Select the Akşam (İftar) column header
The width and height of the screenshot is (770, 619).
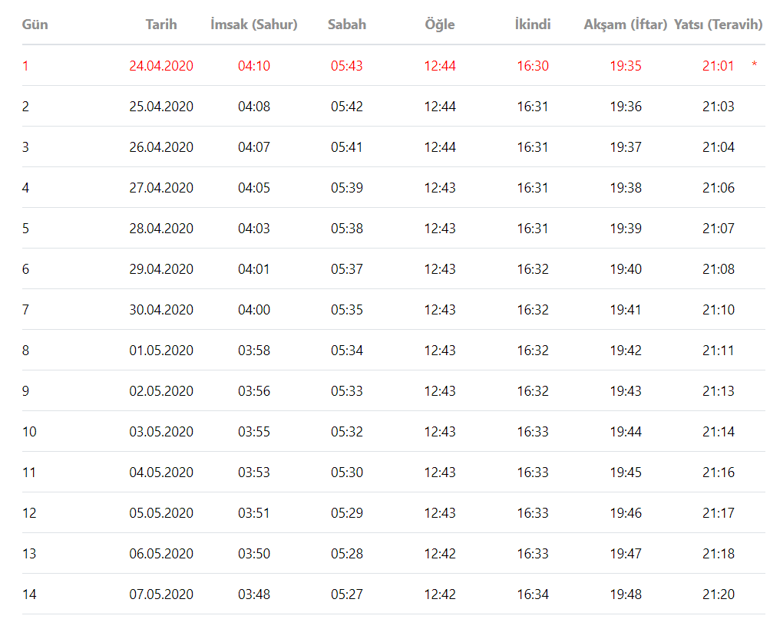click(x=626, y=24)
